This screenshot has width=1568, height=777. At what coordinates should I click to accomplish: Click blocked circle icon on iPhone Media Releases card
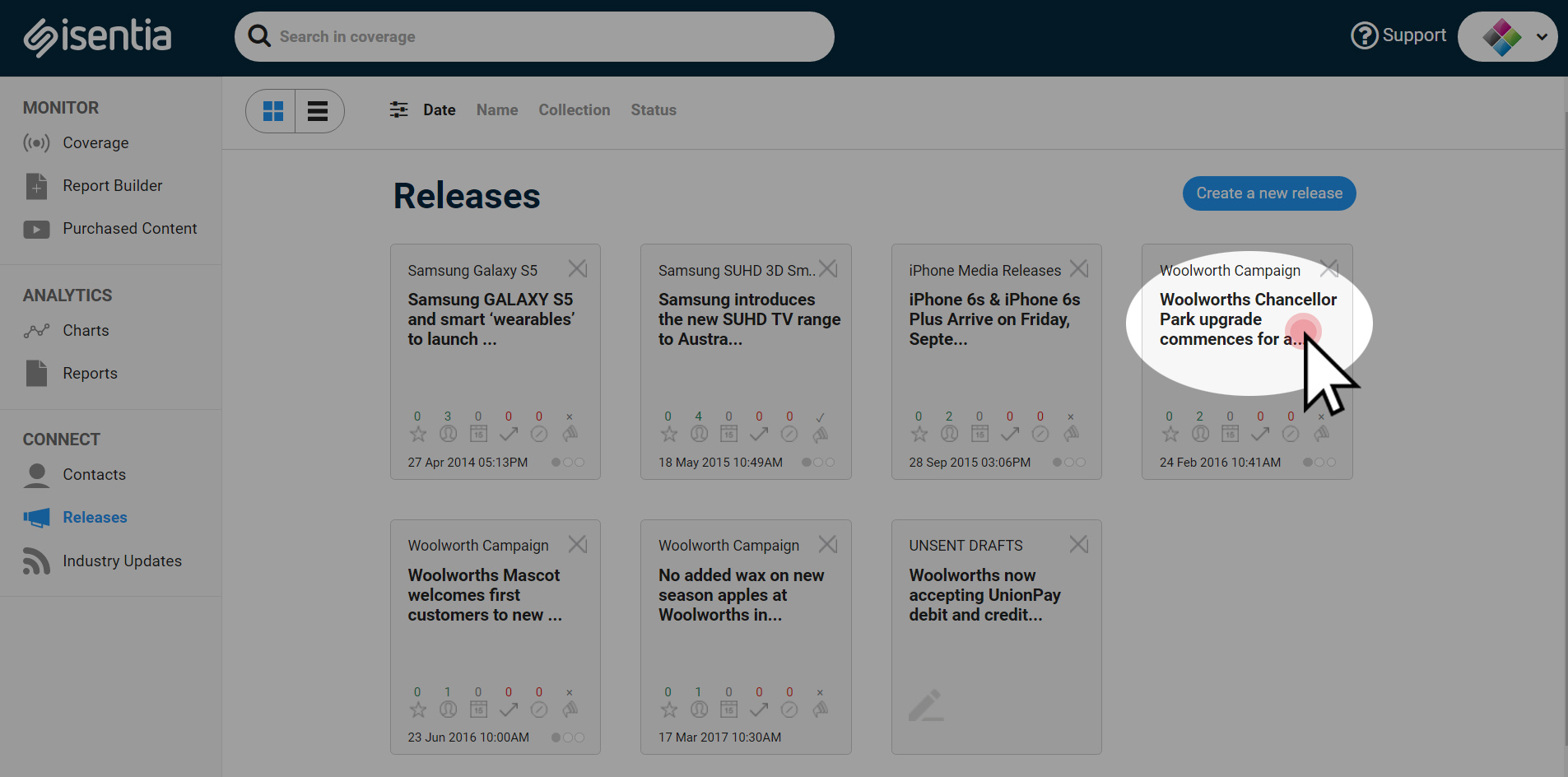1040,434
